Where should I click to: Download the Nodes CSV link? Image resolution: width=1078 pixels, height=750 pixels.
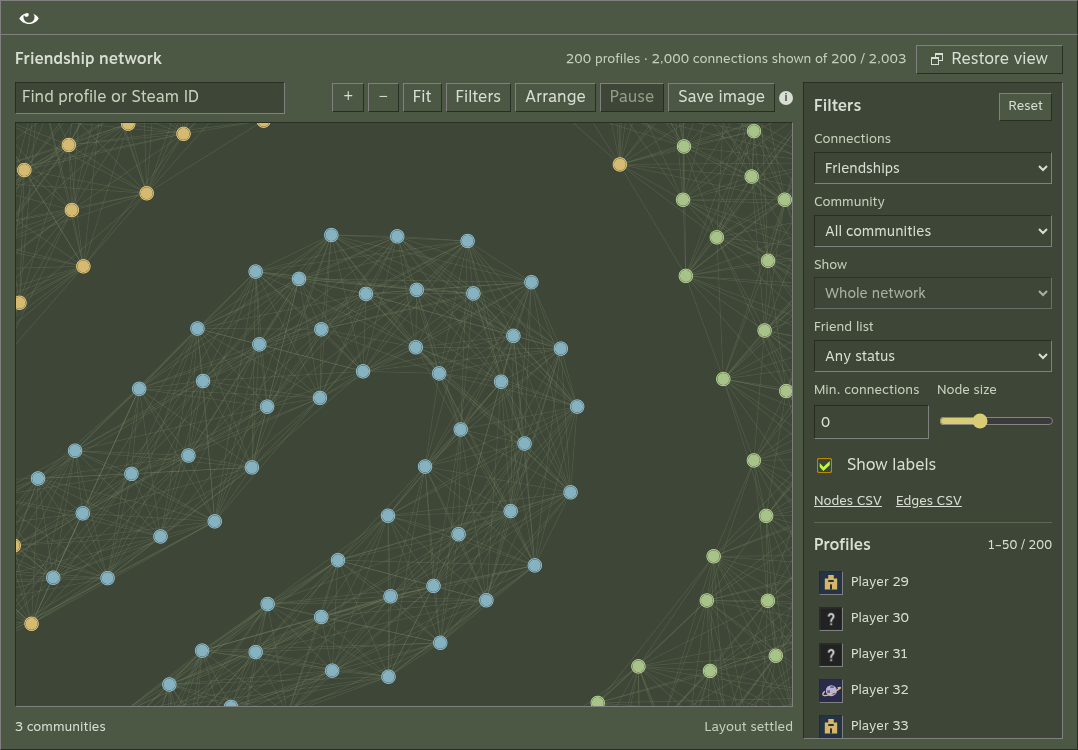pyautogui.click(x=848, y=500)
